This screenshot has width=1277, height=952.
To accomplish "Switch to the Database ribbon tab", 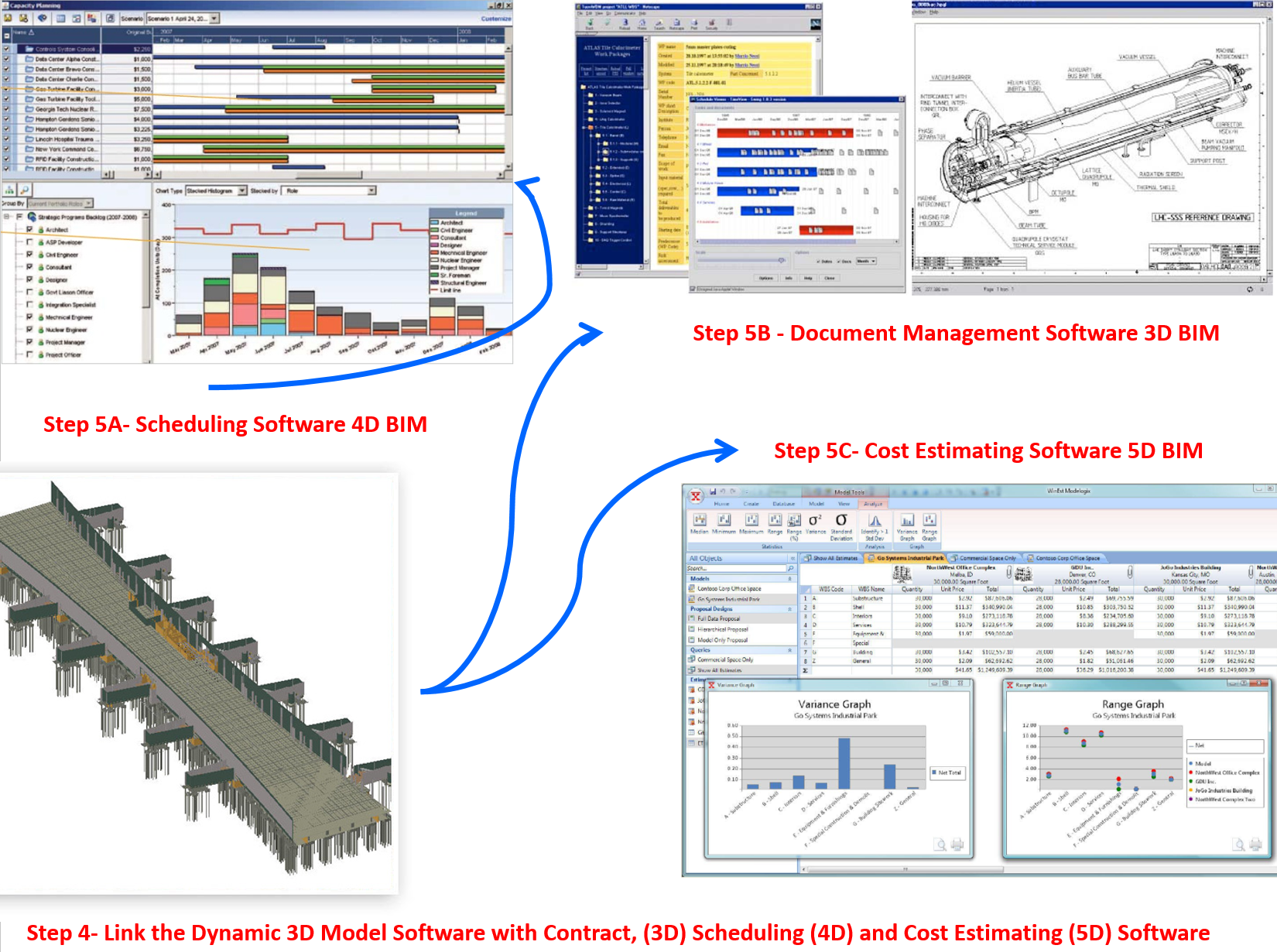I will [x=783, y=504].
